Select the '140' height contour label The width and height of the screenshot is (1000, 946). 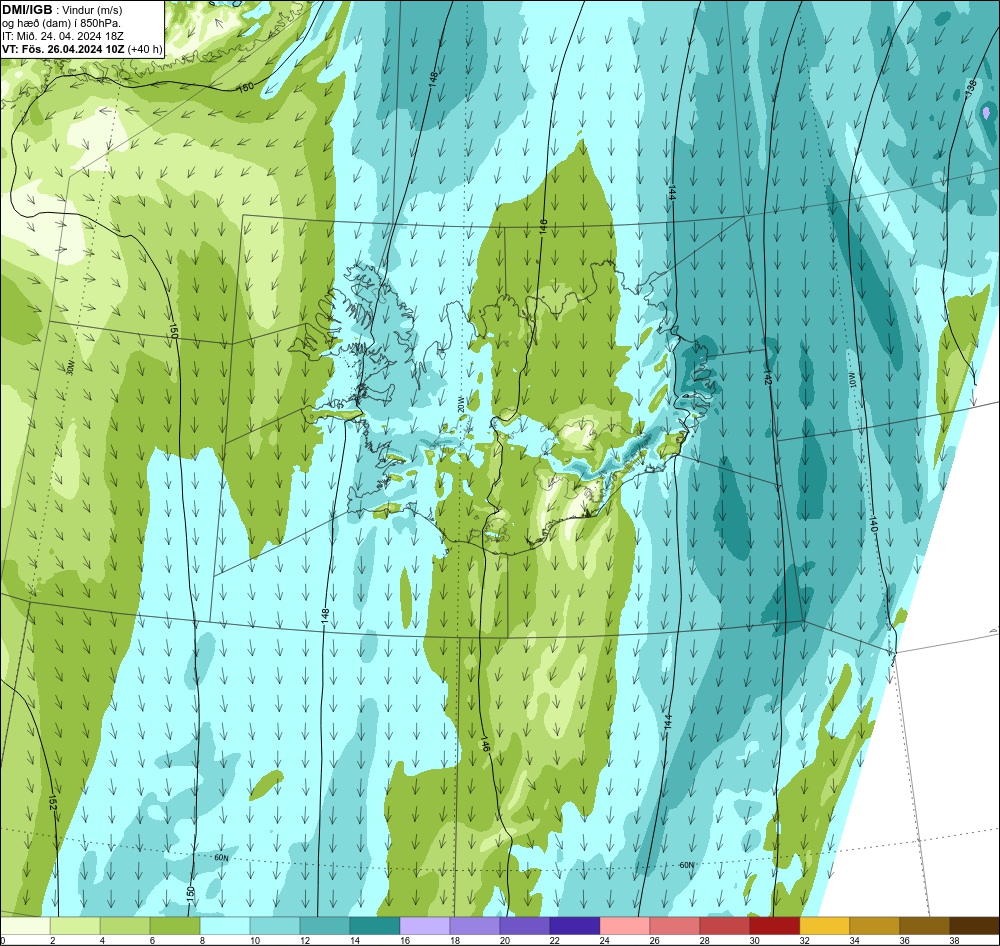(873, 524)
